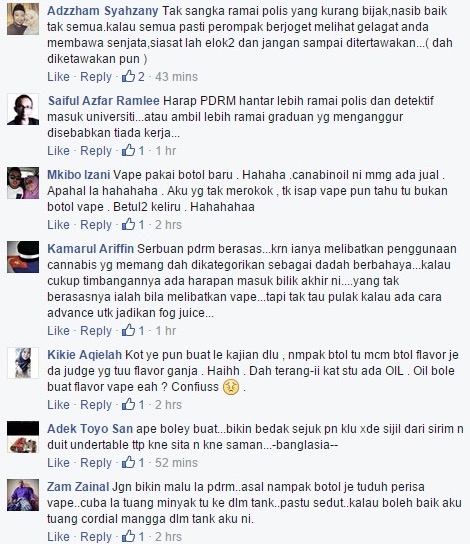Open Adek Toyo San's profile link
Viewport: 470px width, 544px height.
(x=90, y=428)
